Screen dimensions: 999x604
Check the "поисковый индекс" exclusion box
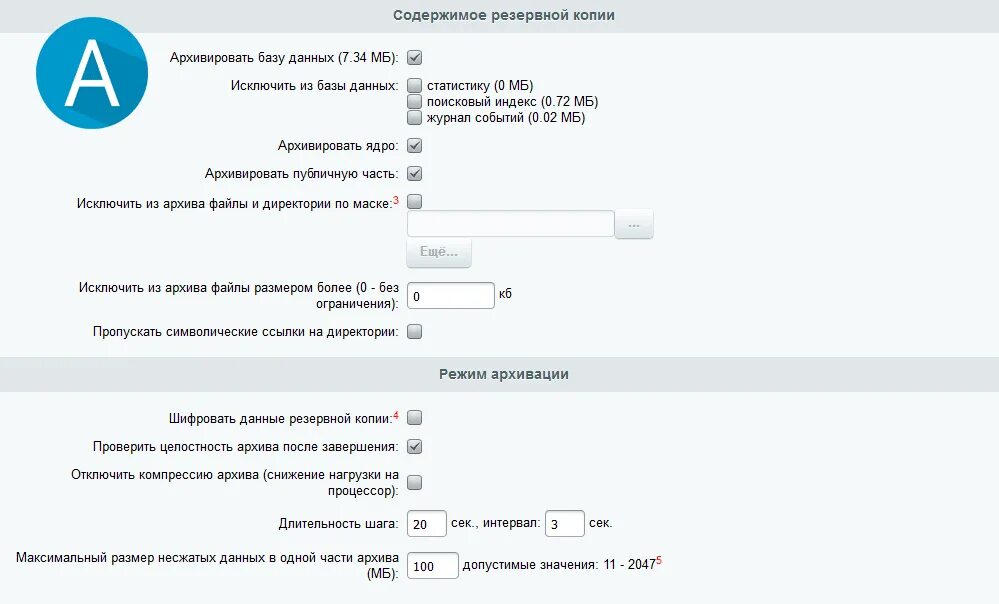pos(415,102)
